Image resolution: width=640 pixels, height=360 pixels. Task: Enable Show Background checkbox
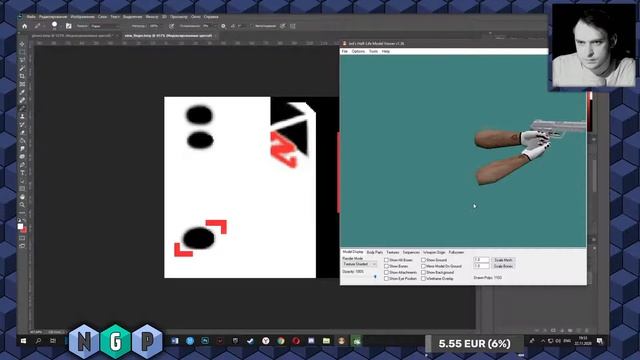click(423, 272)
